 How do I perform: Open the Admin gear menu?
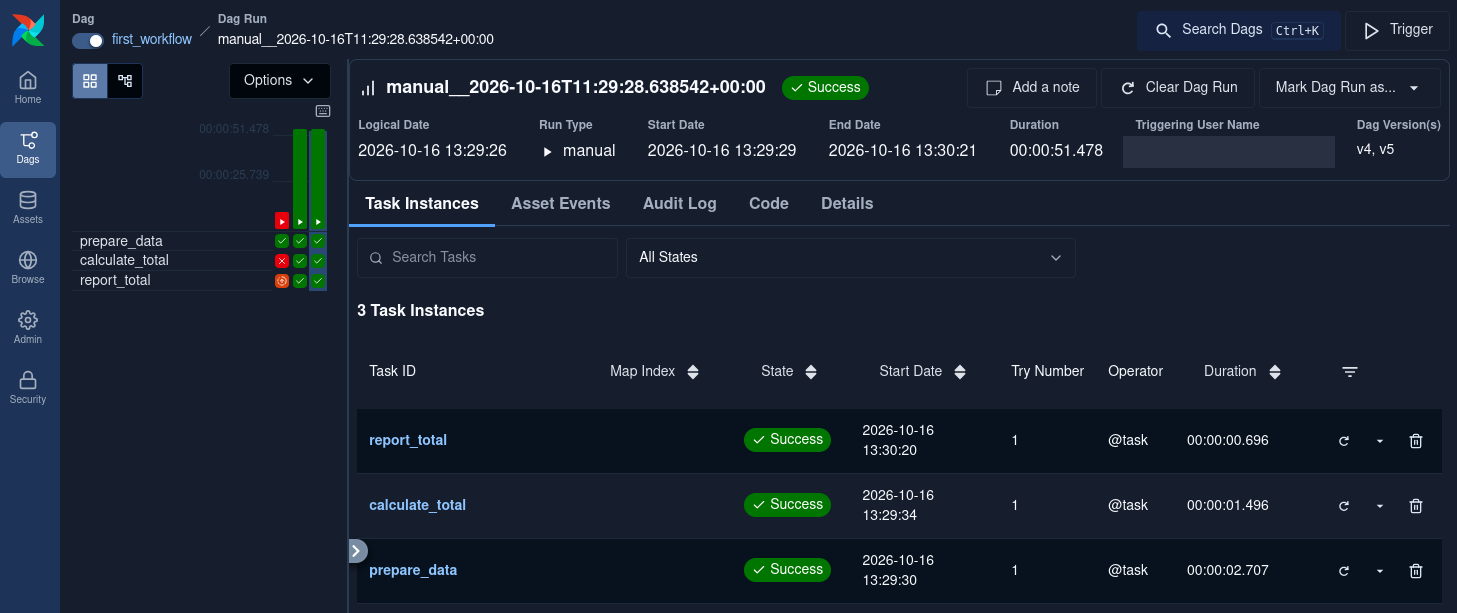(28, 328)
